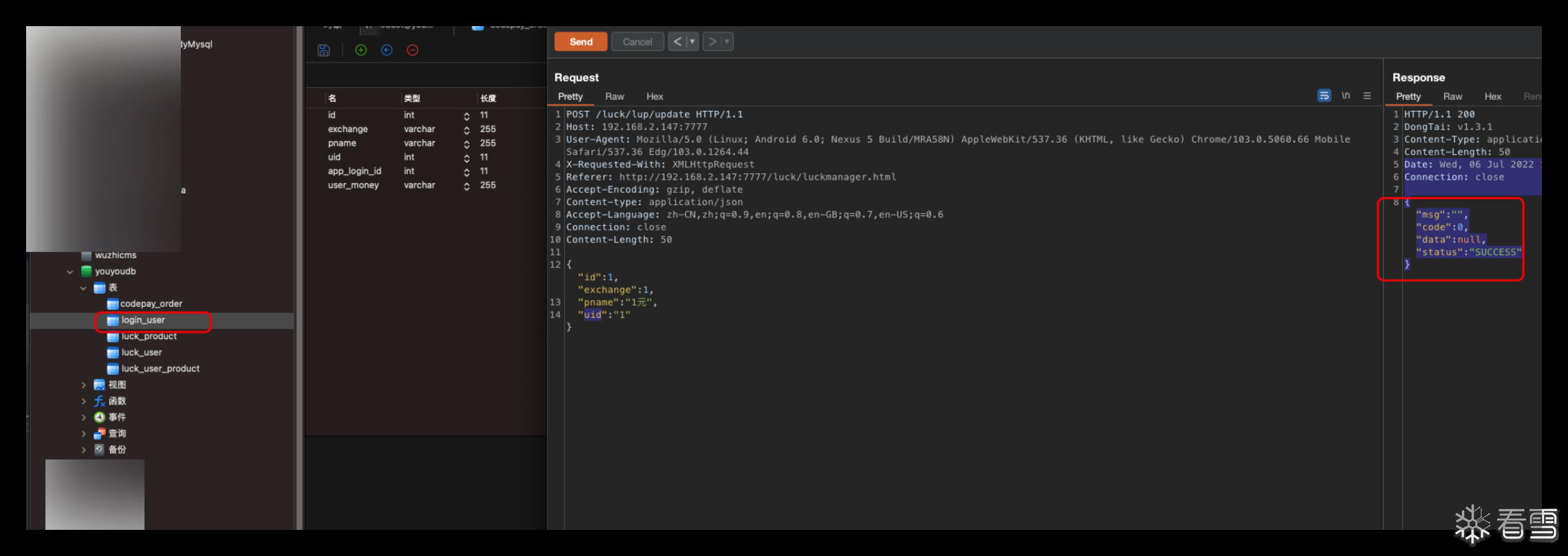Switch the Request view to the Raw tab
This screenshot has height=556, width=1568.
614,96
